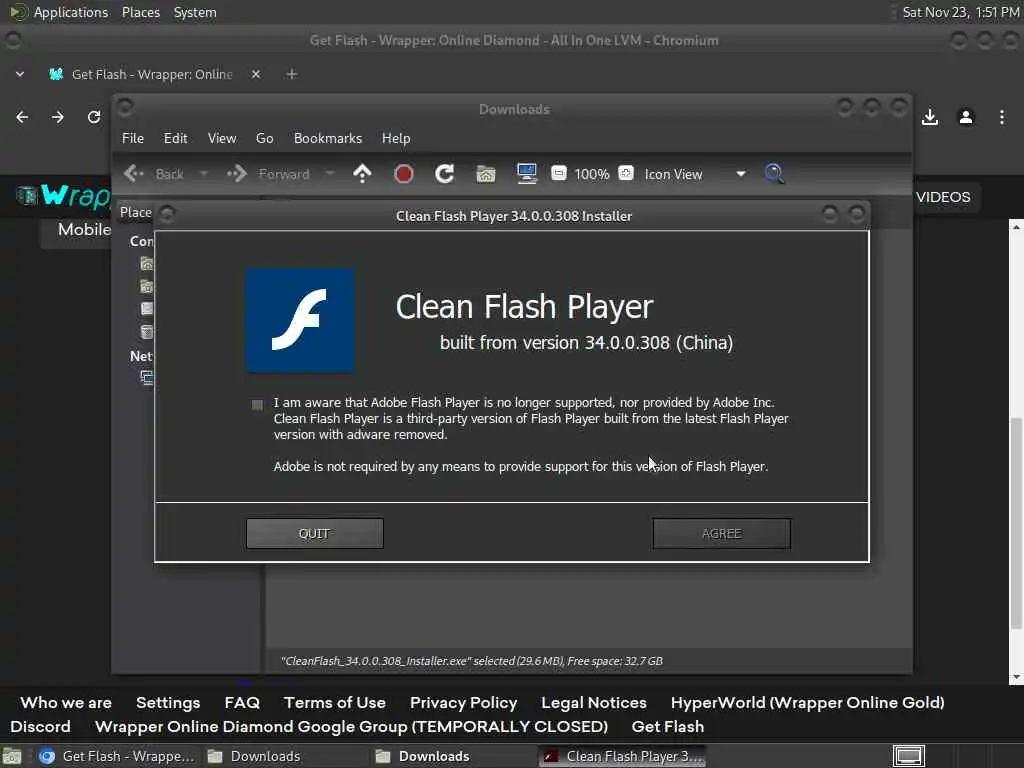The height and width of the screenshot is (768, 1024).
Task: Open Back history dropdown arrow
Action: (204, 174)
